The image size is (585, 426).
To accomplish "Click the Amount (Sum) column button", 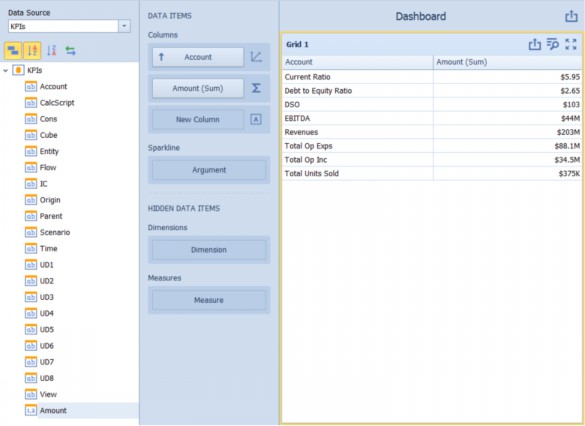I will 198,88.
